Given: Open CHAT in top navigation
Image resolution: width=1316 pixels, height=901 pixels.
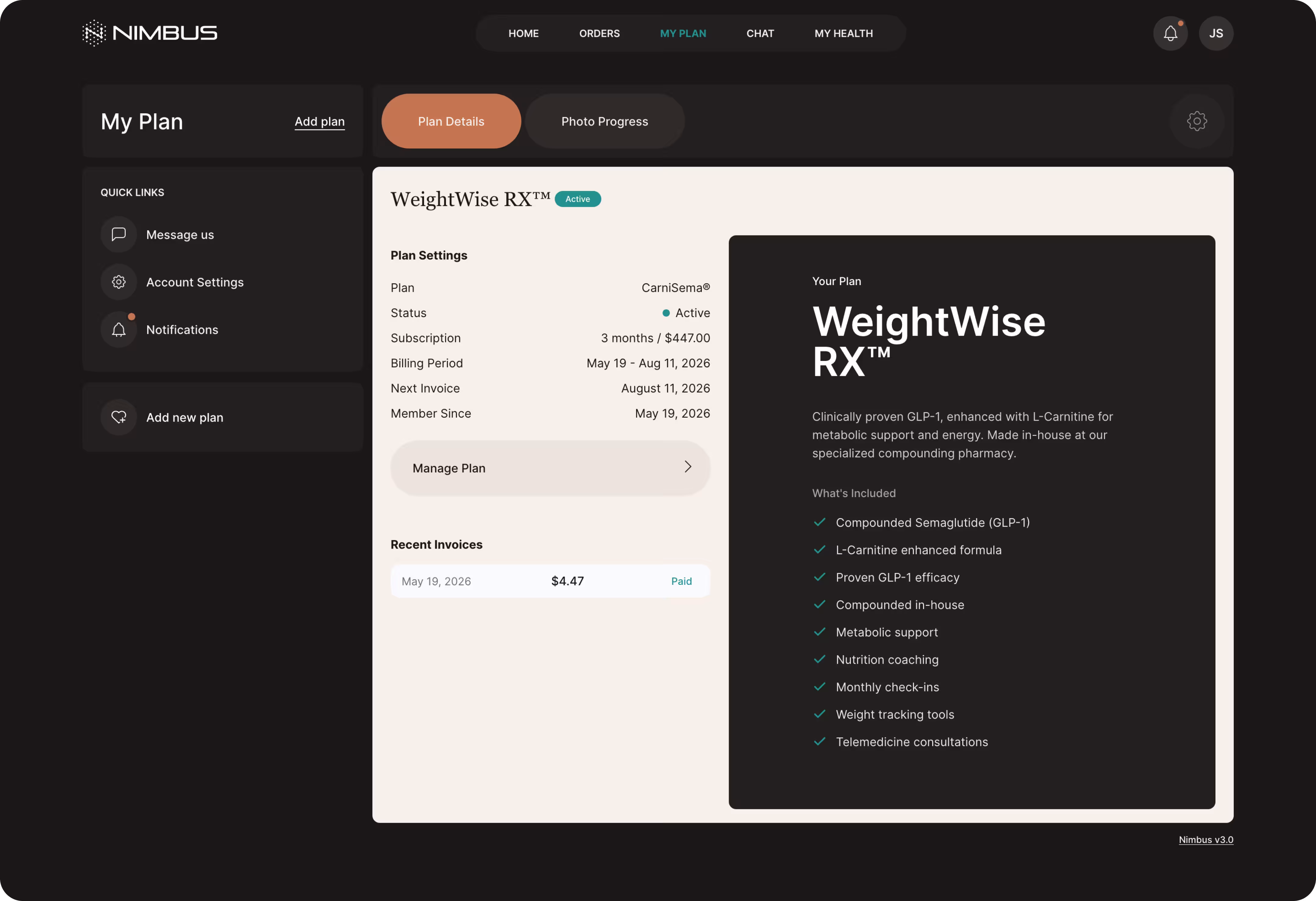Looking at the screenshot, I should (760, 34).
